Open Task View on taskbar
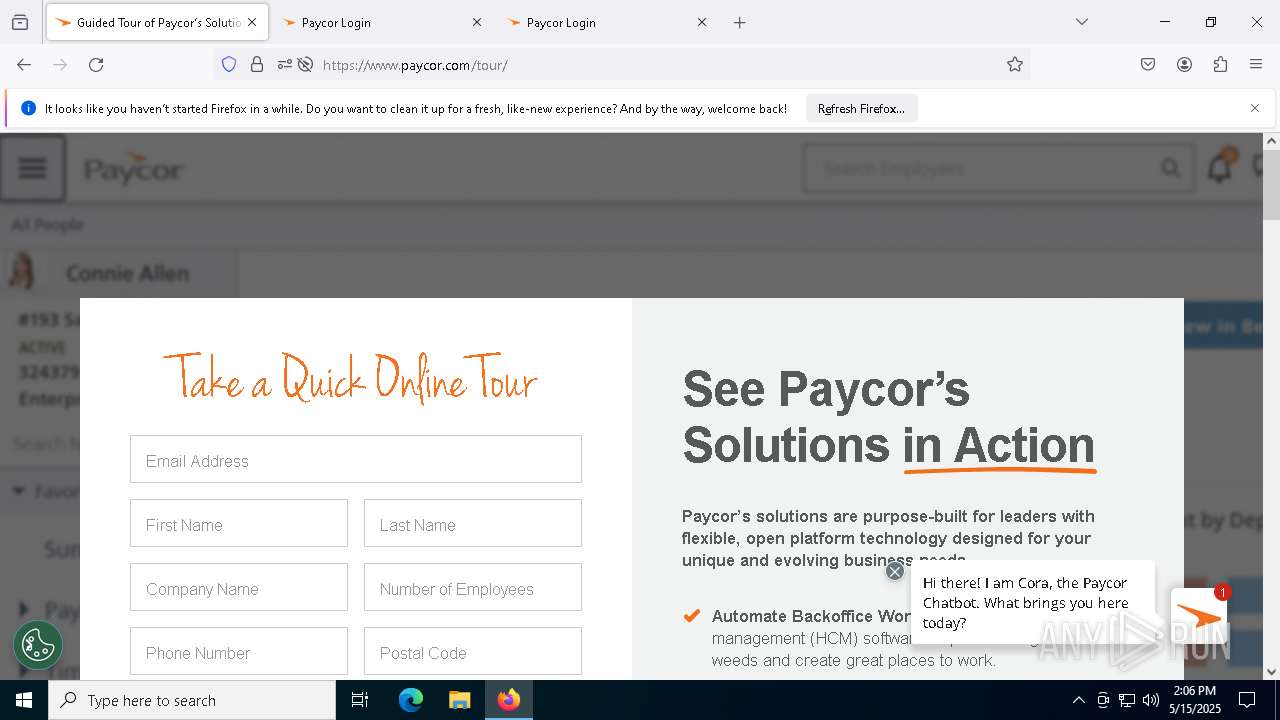The width and height of the screenshot is (1280, 720). click(x=360, y=700)
